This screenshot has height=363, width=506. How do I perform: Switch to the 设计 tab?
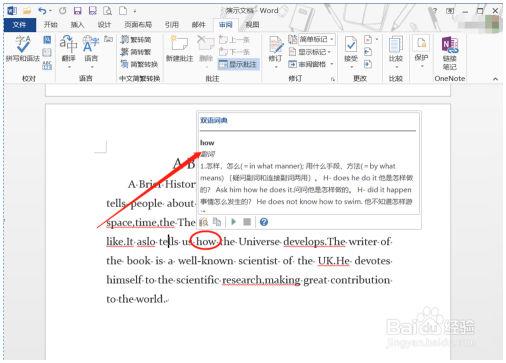tap(104, 25)
